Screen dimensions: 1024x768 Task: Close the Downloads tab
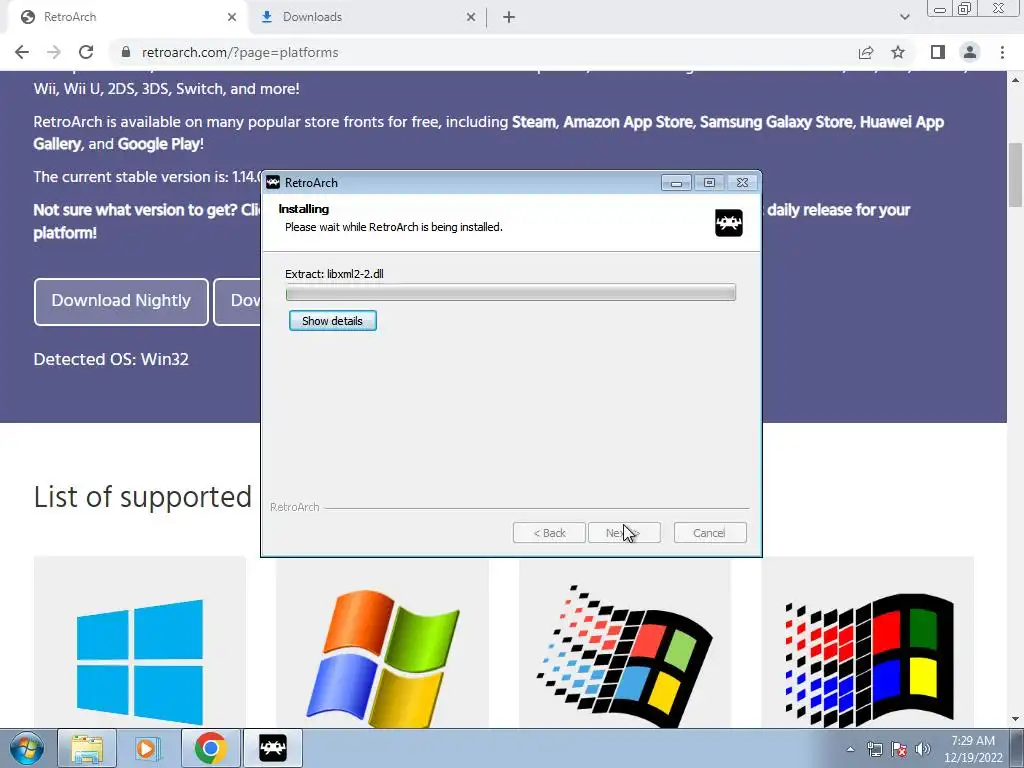pos(471,17)
